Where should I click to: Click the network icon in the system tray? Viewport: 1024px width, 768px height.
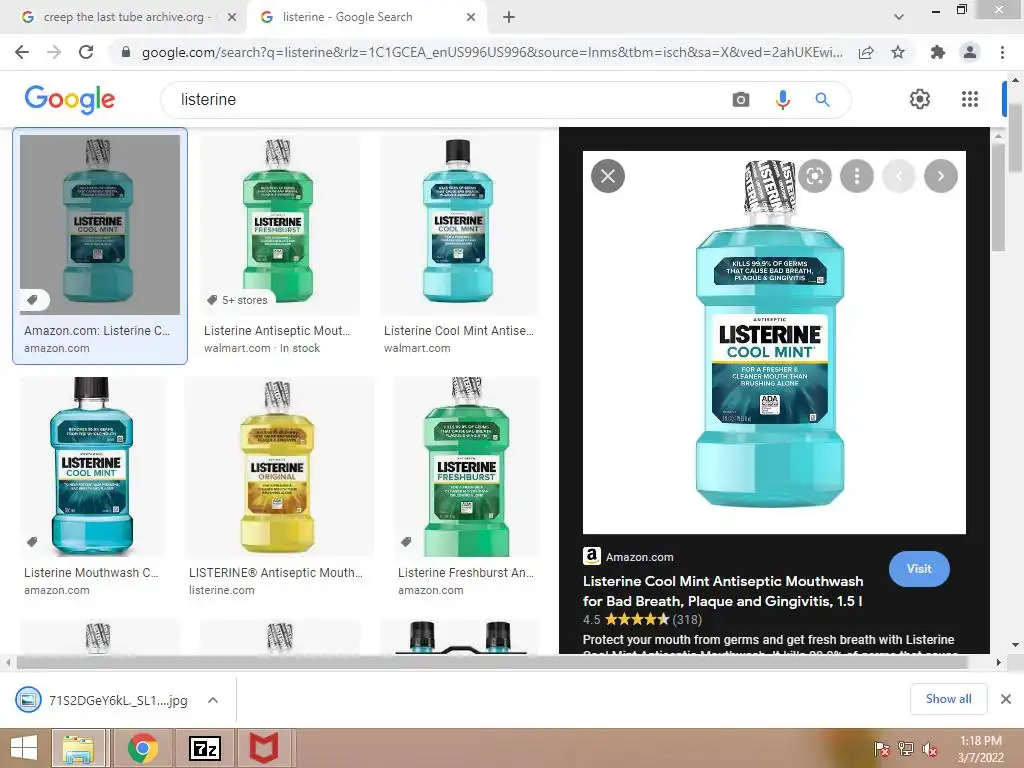pos(906,749)
